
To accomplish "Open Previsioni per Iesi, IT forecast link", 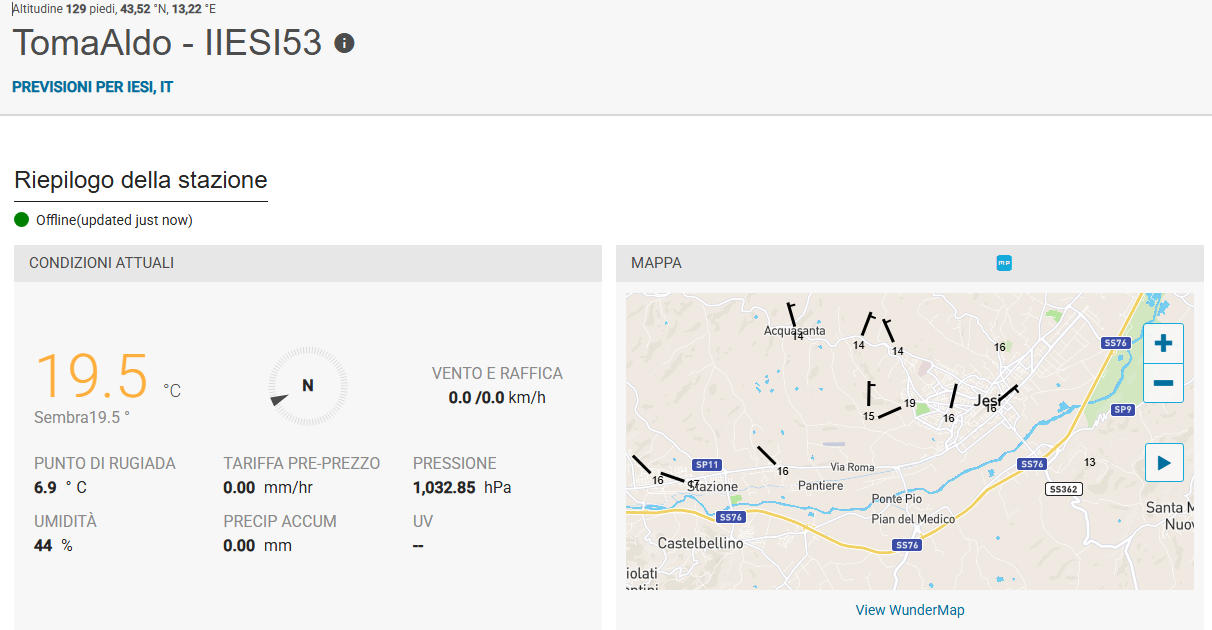I will pyautogui.click(x=92, y=87).
